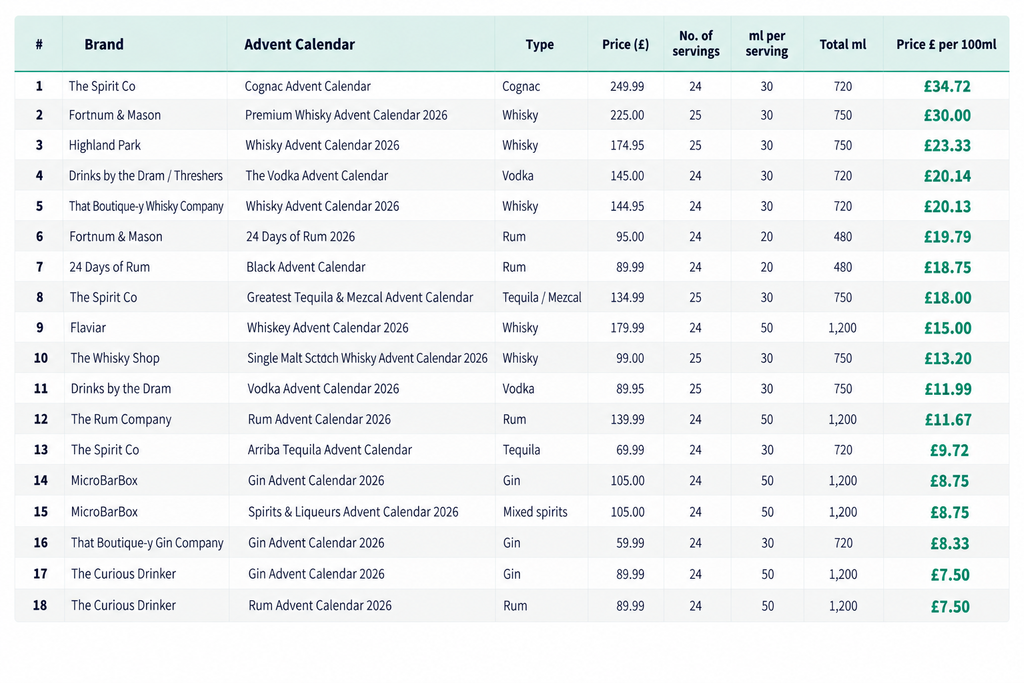The image size is (1024, 683).
Task: Click That Boutique-y Gin Company cell
Action: pos(147,543)
